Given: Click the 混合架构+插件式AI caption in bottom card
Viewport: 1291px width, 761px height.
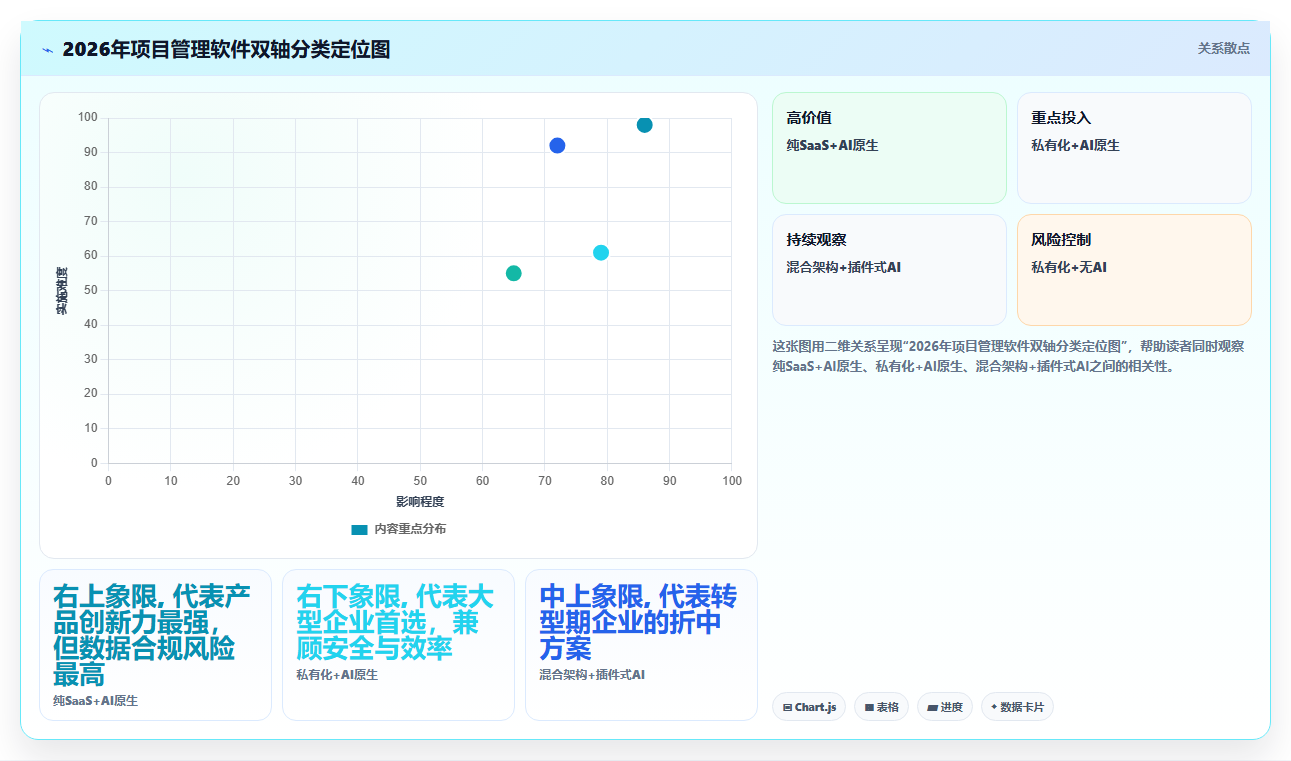Looking at the screenshot, I should [592, 675].
